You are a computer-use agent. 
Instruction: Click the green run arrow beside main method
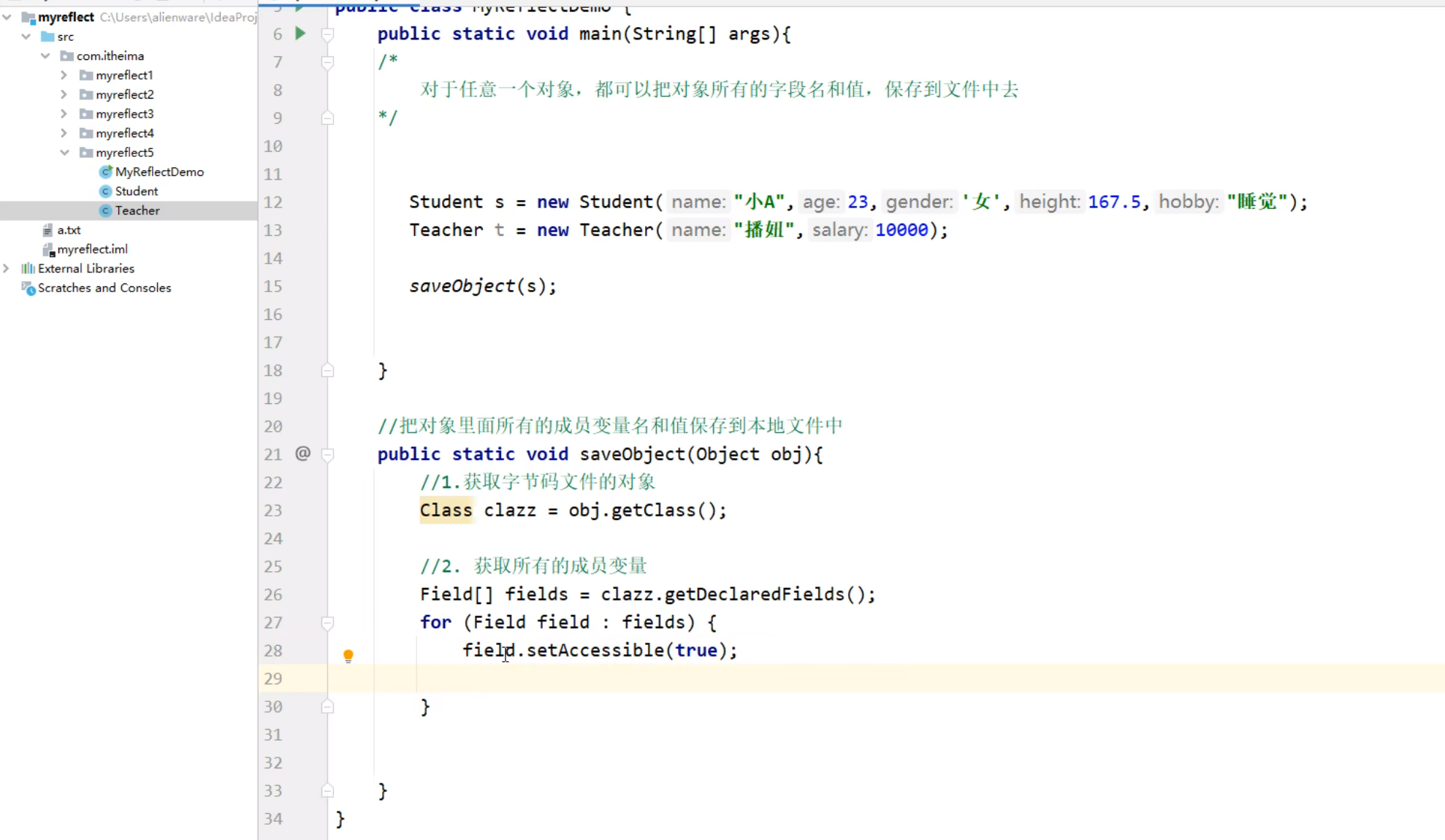[300, 34]
